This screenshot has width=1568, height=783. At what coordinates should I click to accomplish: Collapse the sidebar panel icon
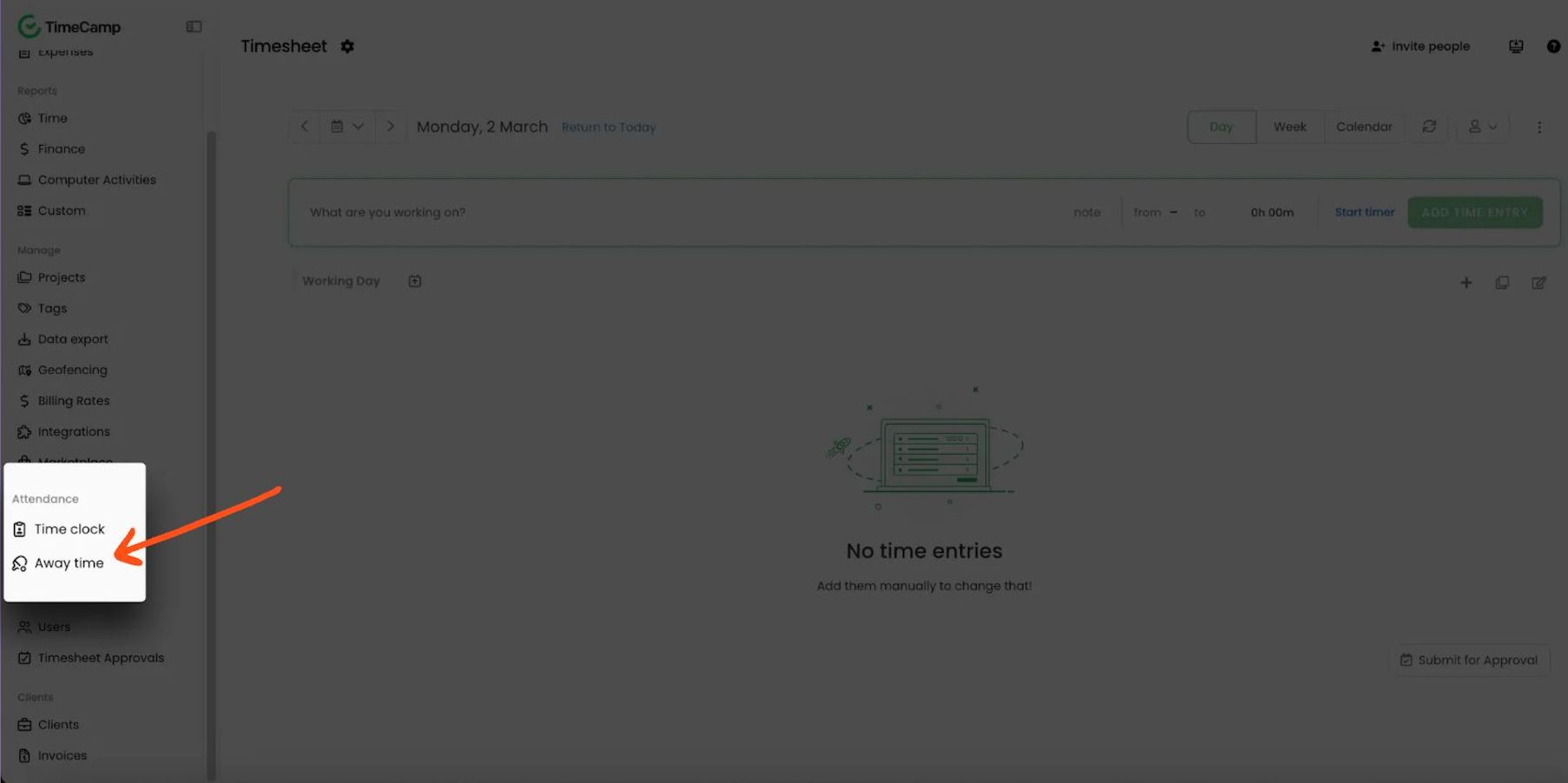point(194,27)
